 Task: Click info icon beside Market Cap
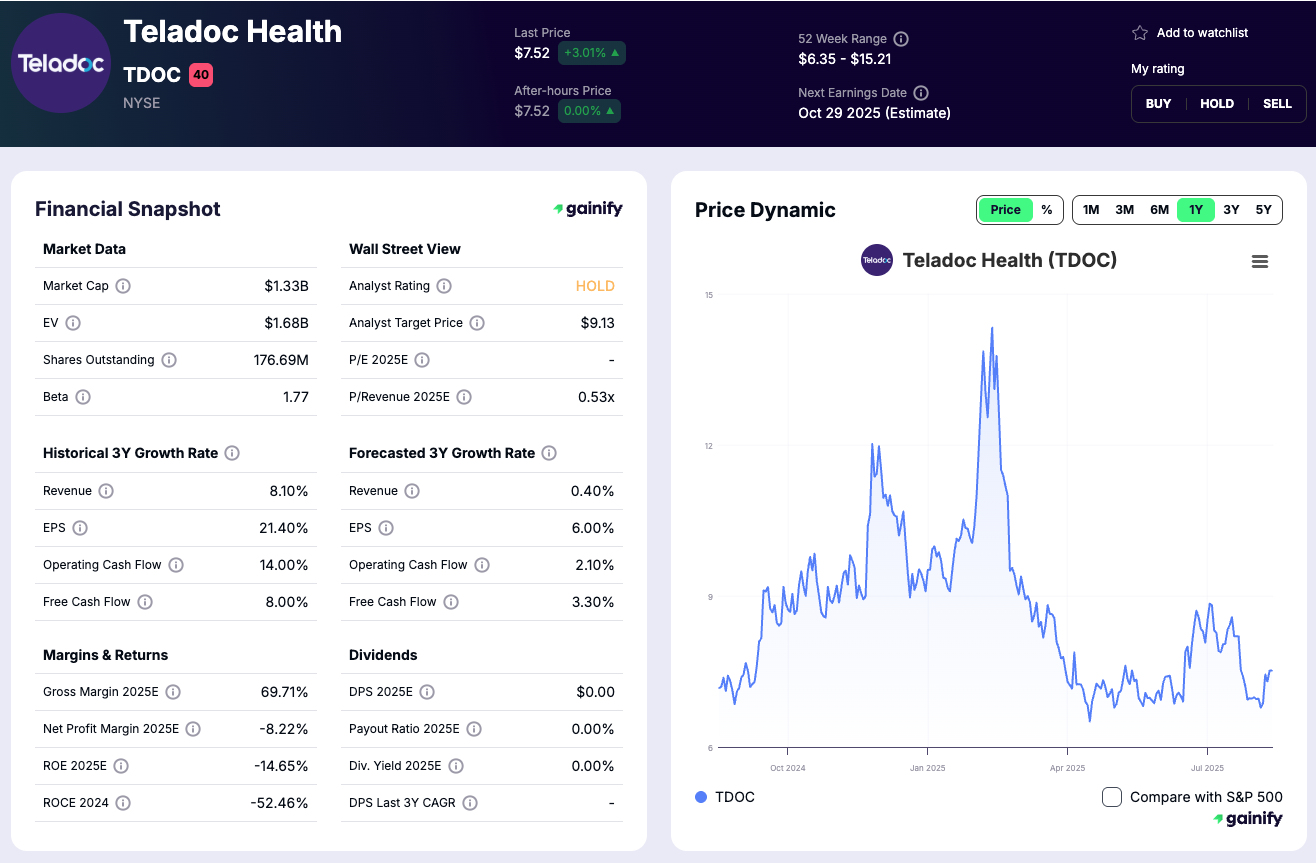(123, 286)
